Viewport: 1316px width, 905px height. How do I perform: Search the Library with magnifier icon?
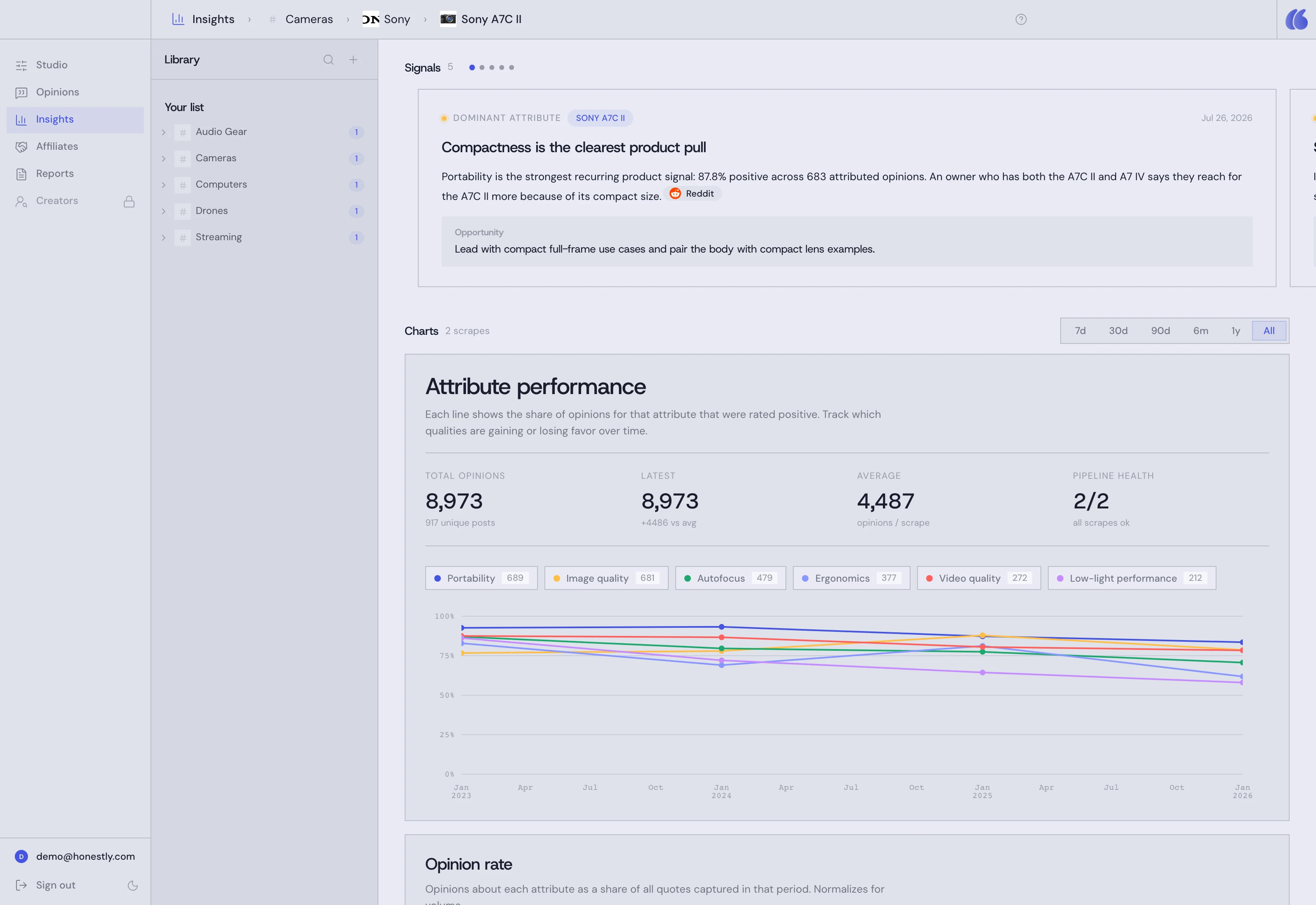click(x=329, y=60)
